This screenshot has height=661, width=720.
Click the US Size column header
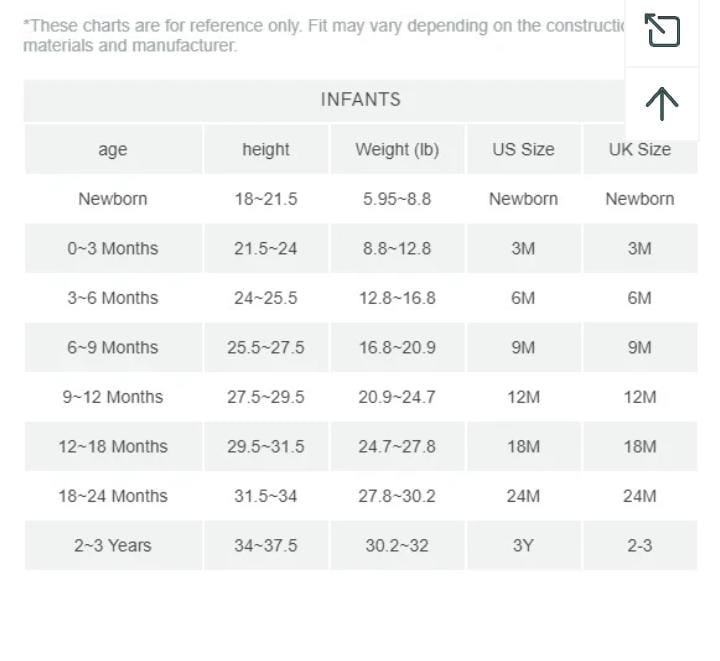coord(523,150)
